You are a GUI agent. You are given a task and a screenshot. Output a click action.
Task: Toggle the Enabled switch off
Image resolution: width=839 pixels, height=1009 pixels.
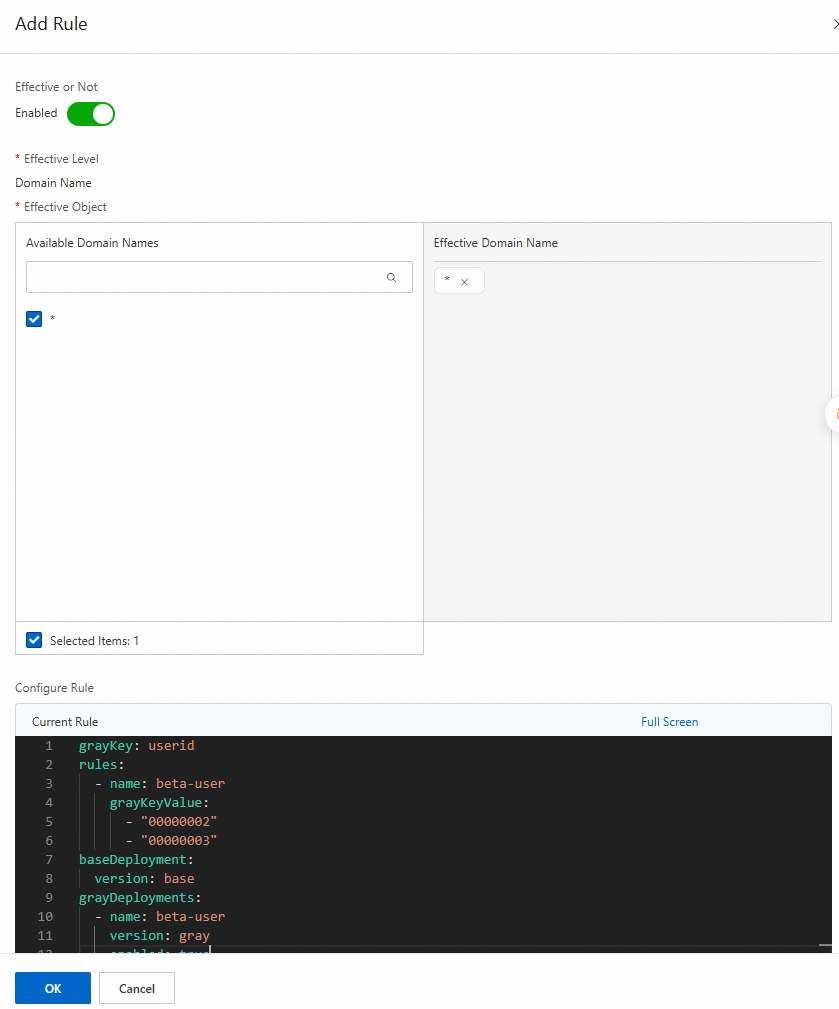point(91,114)
